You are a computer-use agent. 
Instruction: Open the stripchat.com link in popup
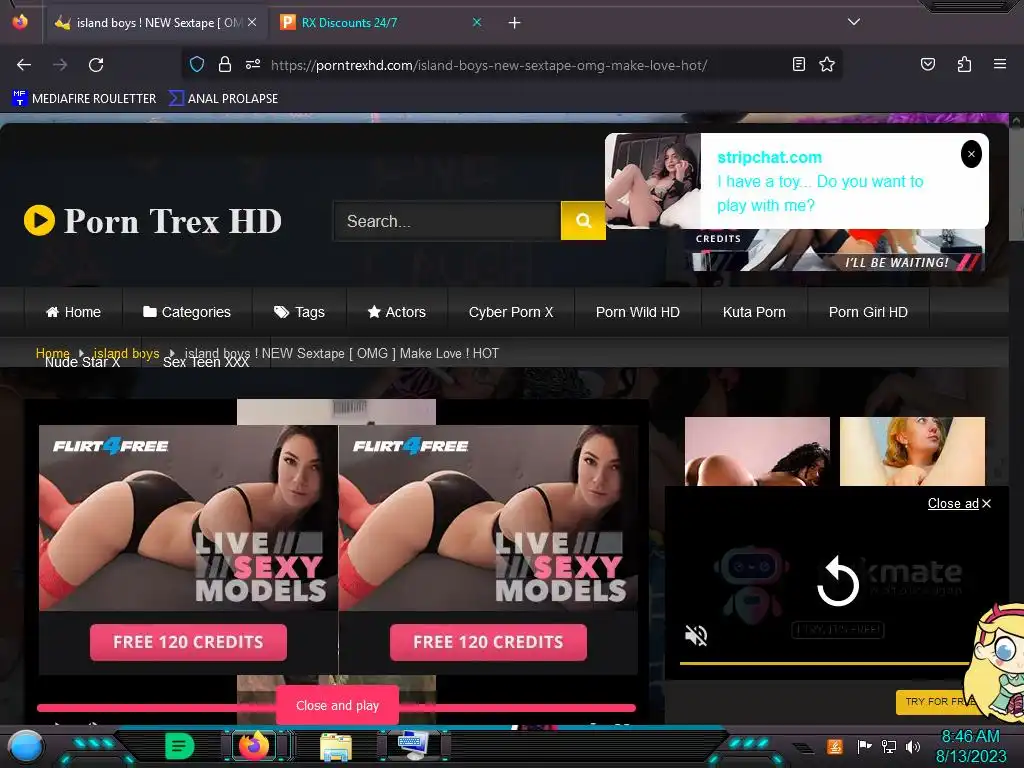click(x=769, y=157)
